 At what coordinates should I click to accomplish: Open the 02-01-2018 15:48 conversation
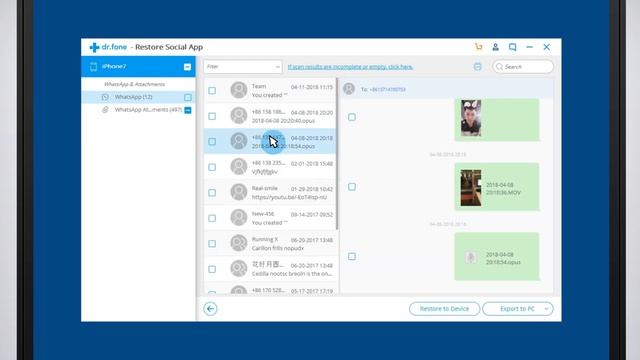tap(270, 167)
